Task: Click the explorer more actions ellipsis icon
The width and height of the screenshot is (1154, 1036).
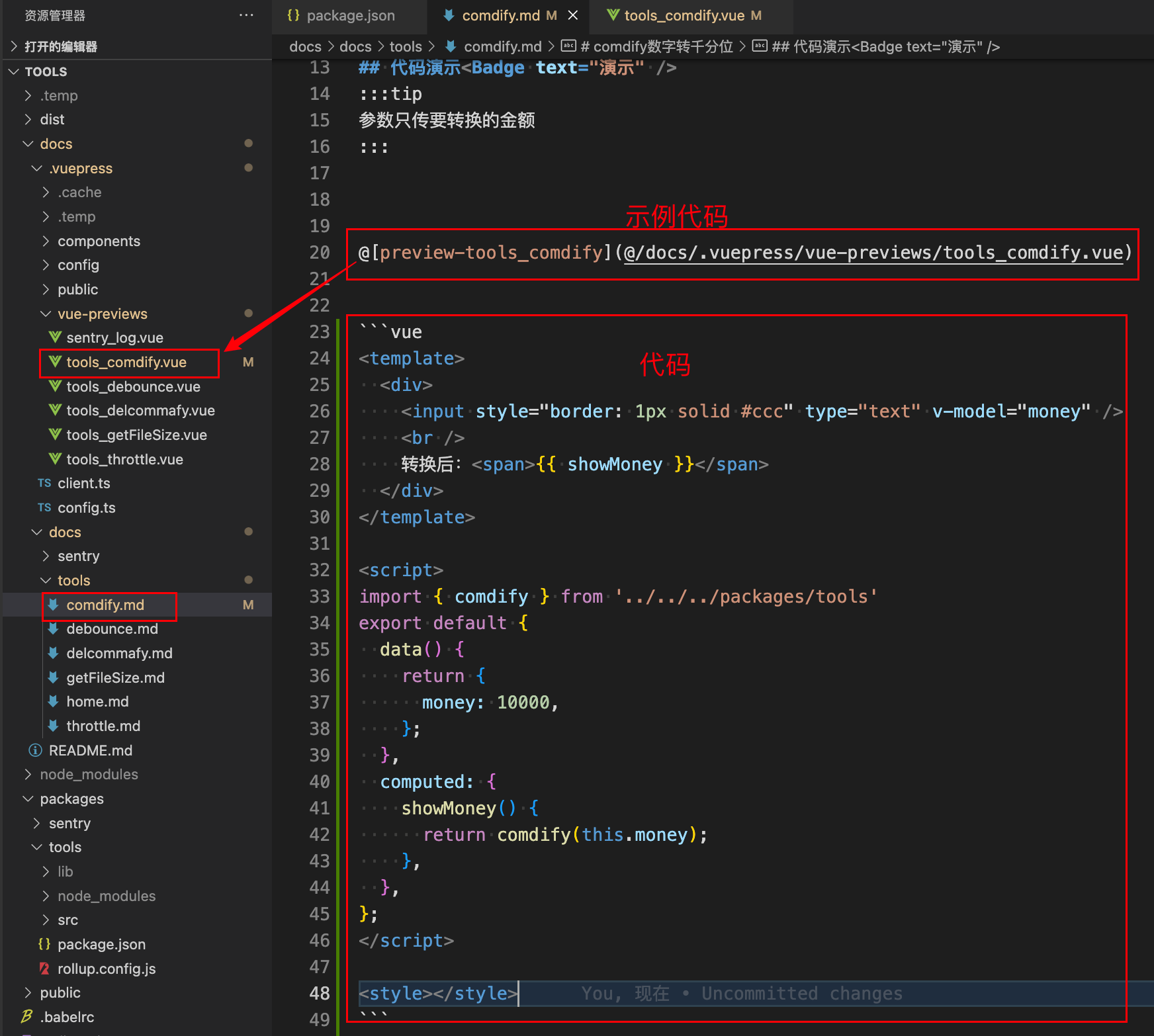Action: [x=246, y=15]
